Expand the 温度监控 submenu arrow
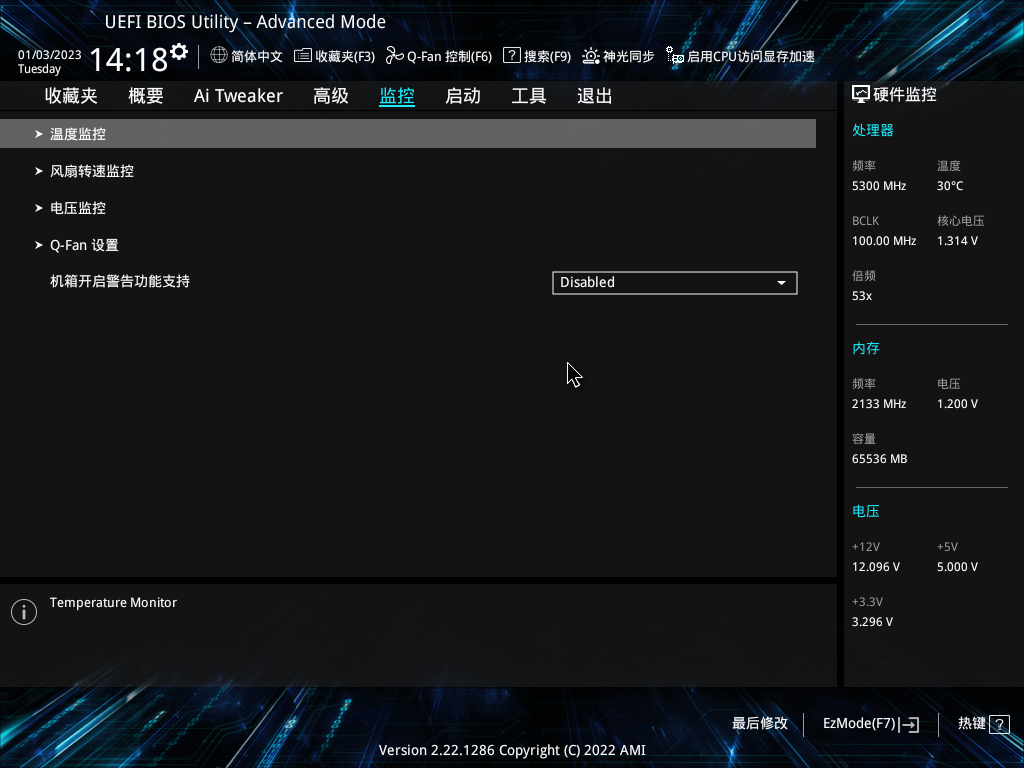This screenshot has height=768, width=1024. 39,134
